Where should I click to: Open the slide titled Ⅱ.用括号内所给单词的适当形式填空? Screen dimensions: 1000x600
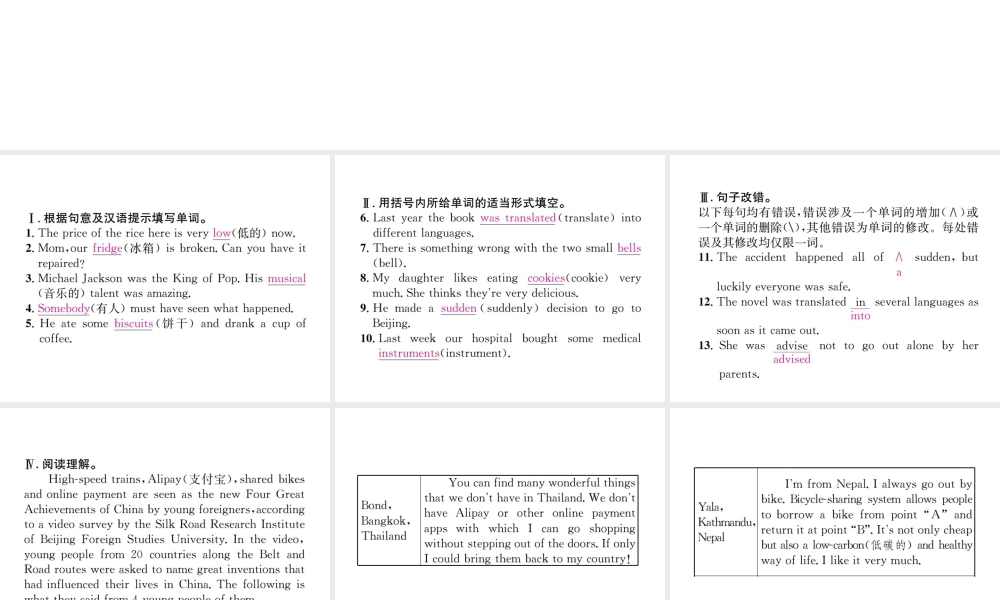tap(500, 278)
